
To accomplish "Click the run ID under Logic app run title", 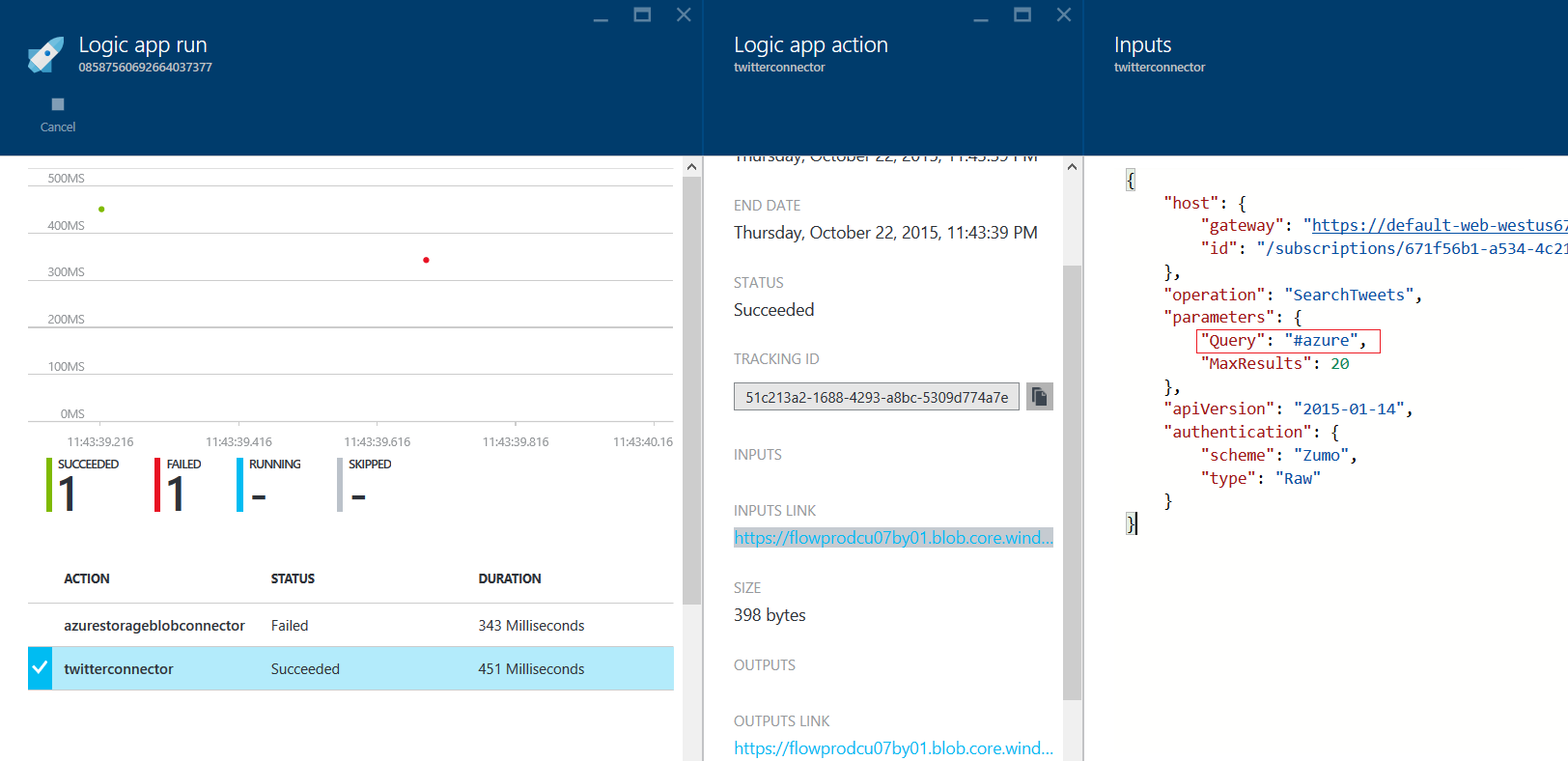I will click(x=145, y=68).
